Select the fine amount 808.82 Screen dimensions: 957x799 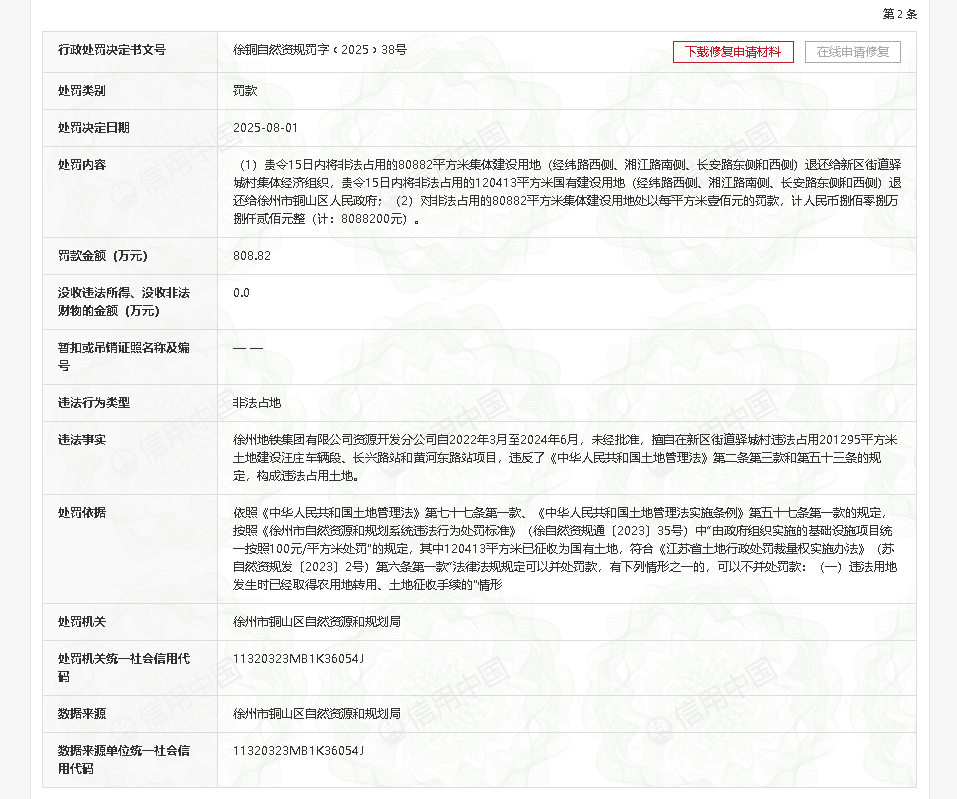click(x=252, y=256)
